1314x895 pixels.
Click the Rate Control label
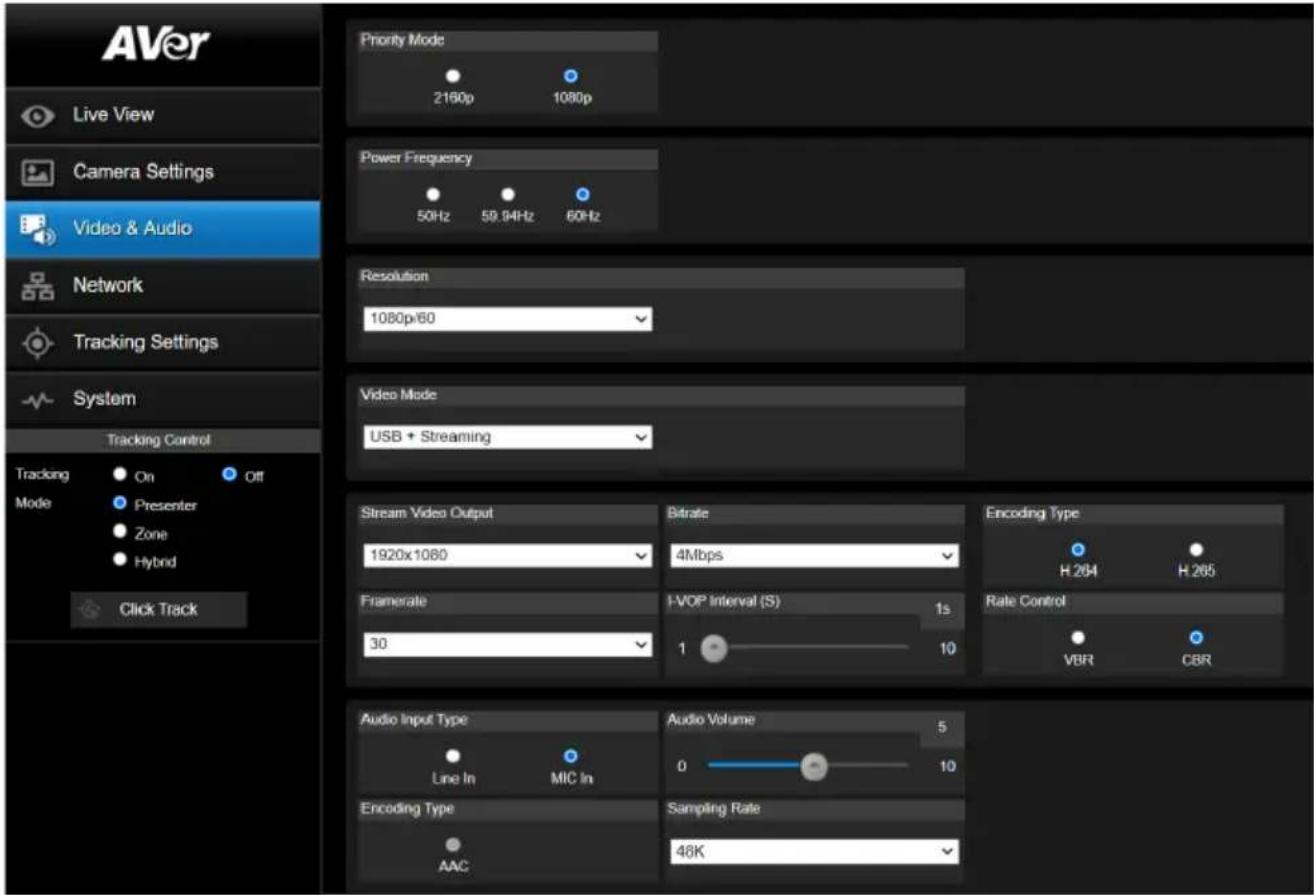[1025, 601]
